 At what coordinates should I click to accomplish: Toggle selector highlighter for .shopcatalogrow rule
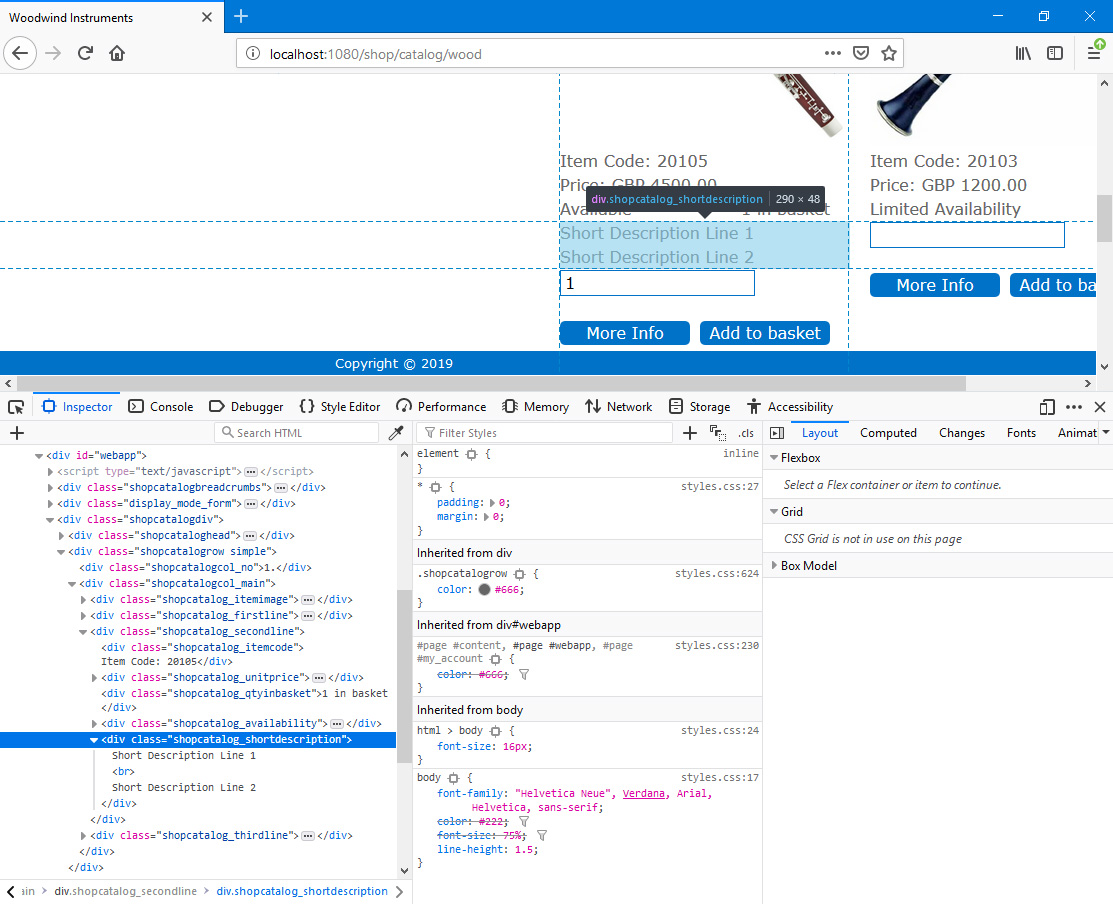click(x=520, y=574)
